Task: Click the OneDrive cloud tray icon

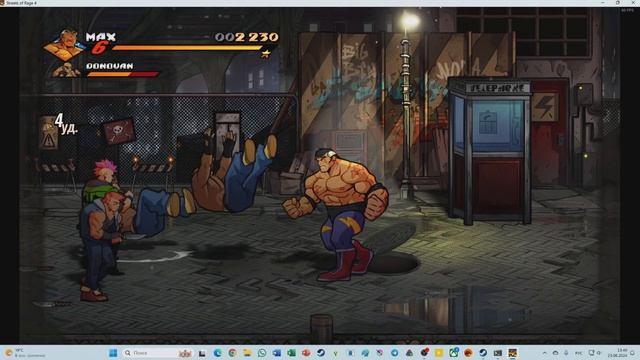Action: [556, 353]
